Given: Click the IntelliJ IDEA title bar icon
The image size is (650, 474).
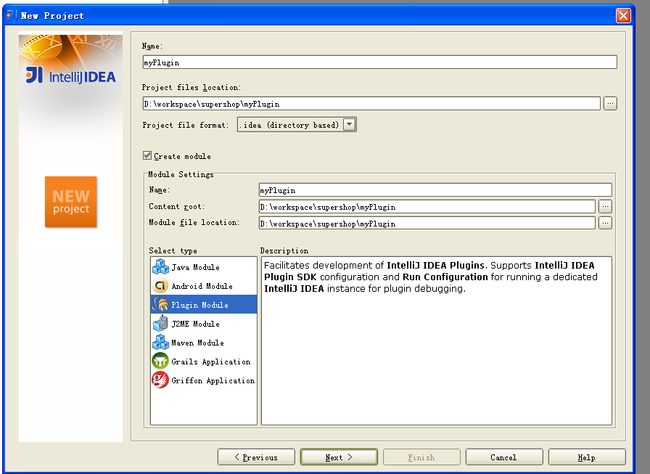Looking at the screenshot, I should point(11,15).
